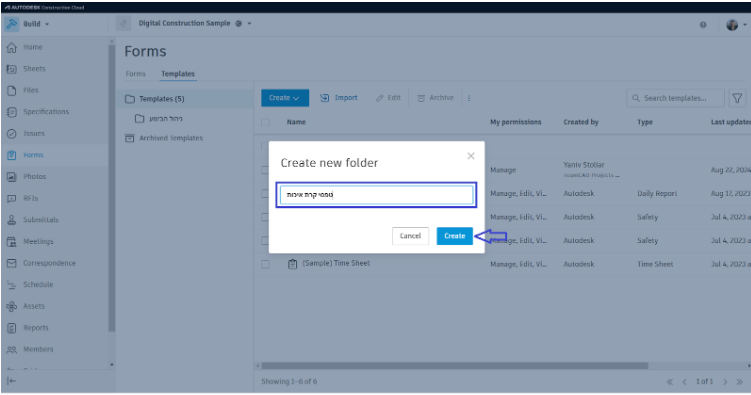This screenshot has width=751, height=395.
Task: Collapse the left navigation panel
Action: coord(11,381)
